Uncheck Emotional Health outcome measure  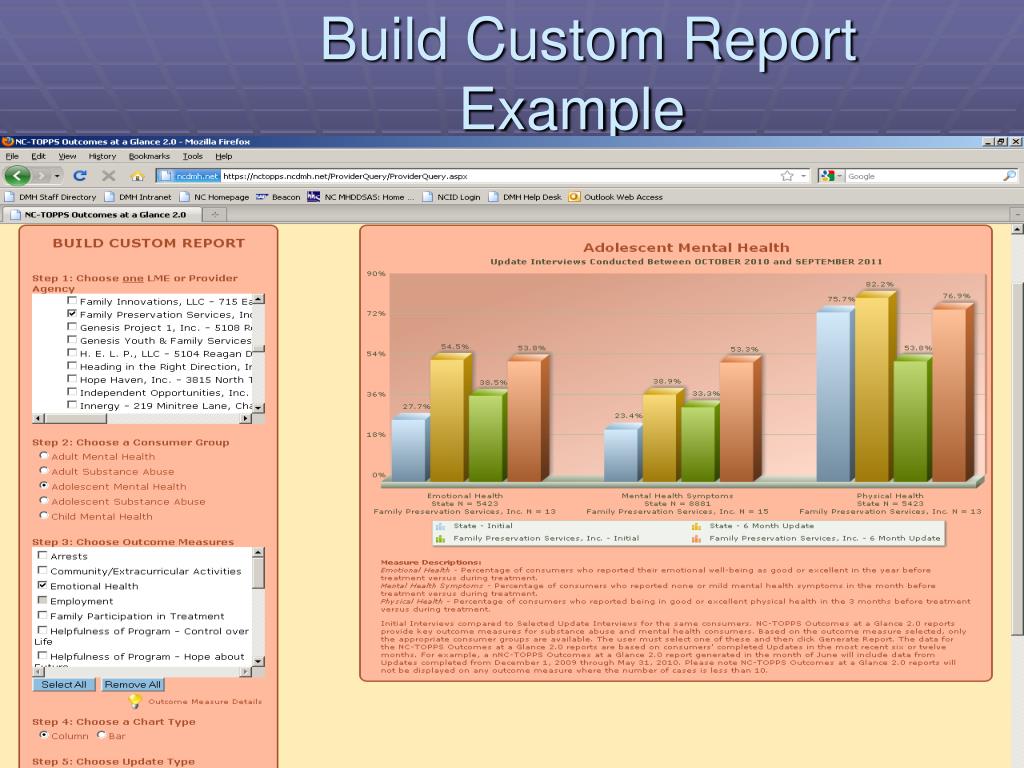click(42, 585)
